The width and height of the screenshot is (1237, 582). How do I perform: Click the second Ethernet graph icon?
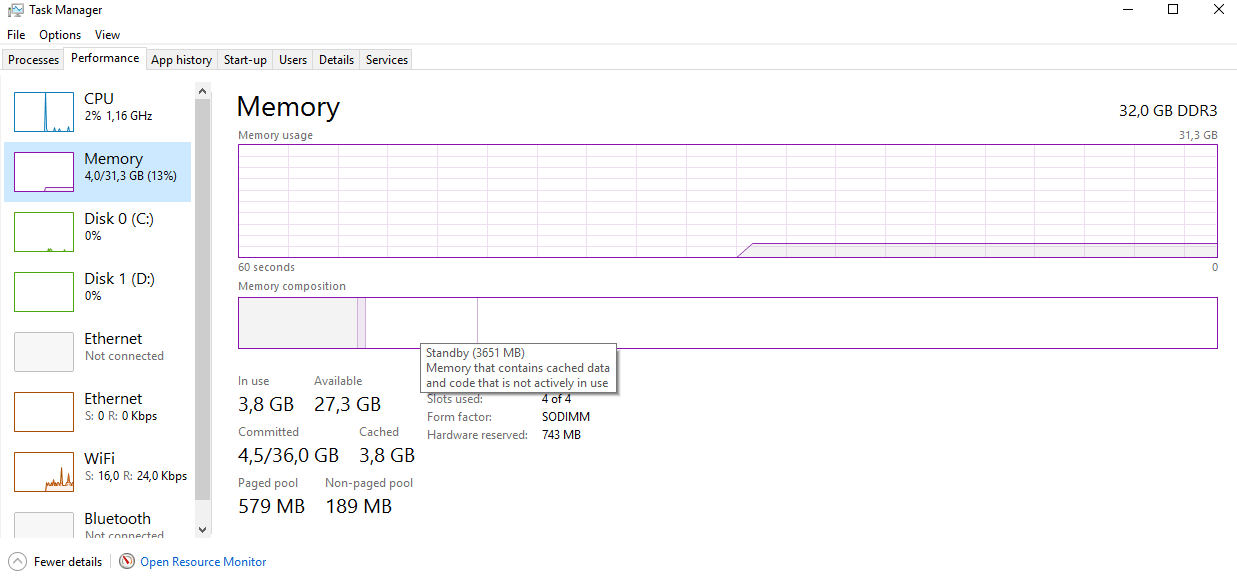pyautogui.click(x=44, y=412)
